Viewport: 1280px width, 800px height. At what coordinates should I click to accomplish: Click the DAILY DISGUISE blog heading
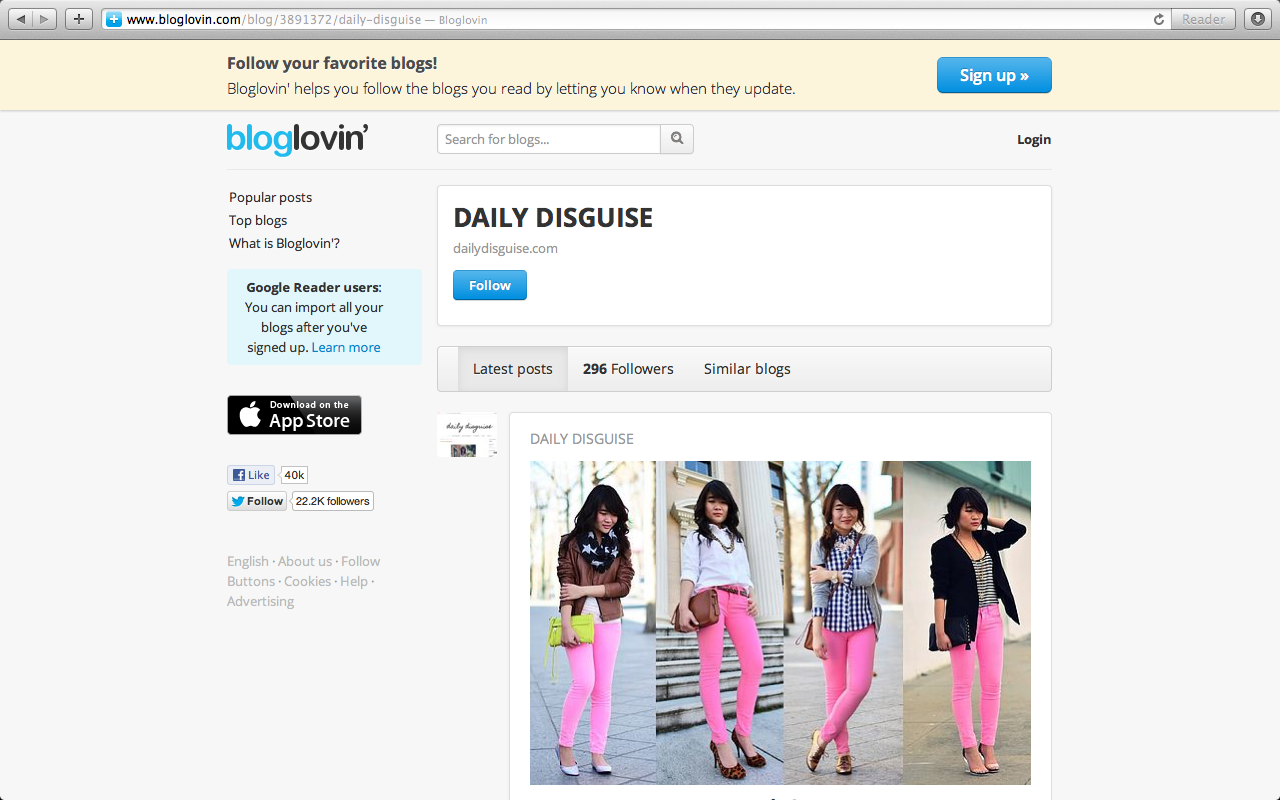click(553, 218)
